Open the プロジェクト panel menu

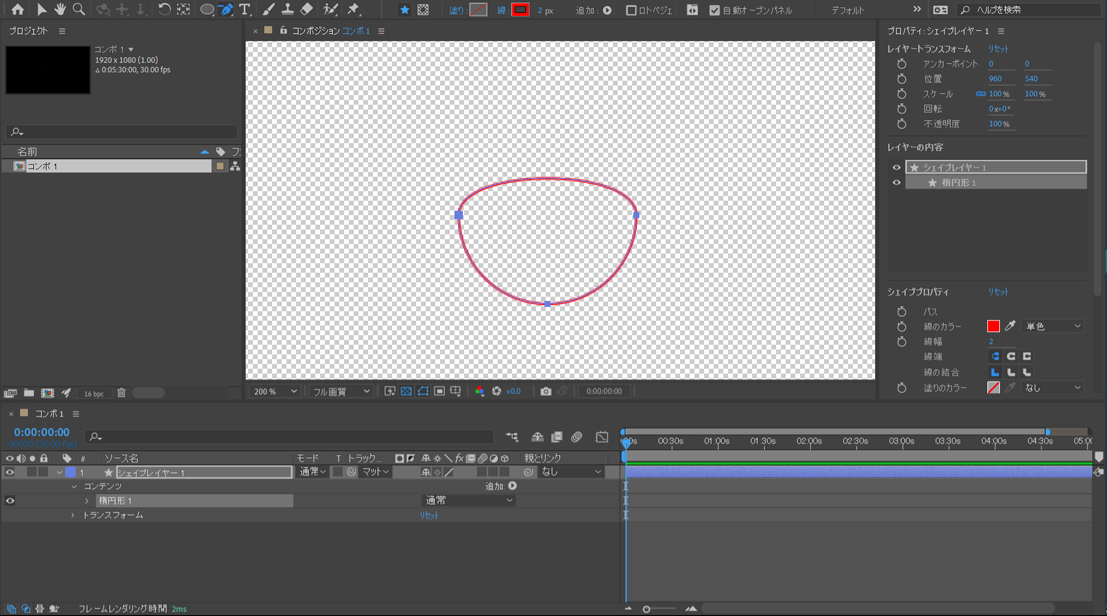click(62, 31)
